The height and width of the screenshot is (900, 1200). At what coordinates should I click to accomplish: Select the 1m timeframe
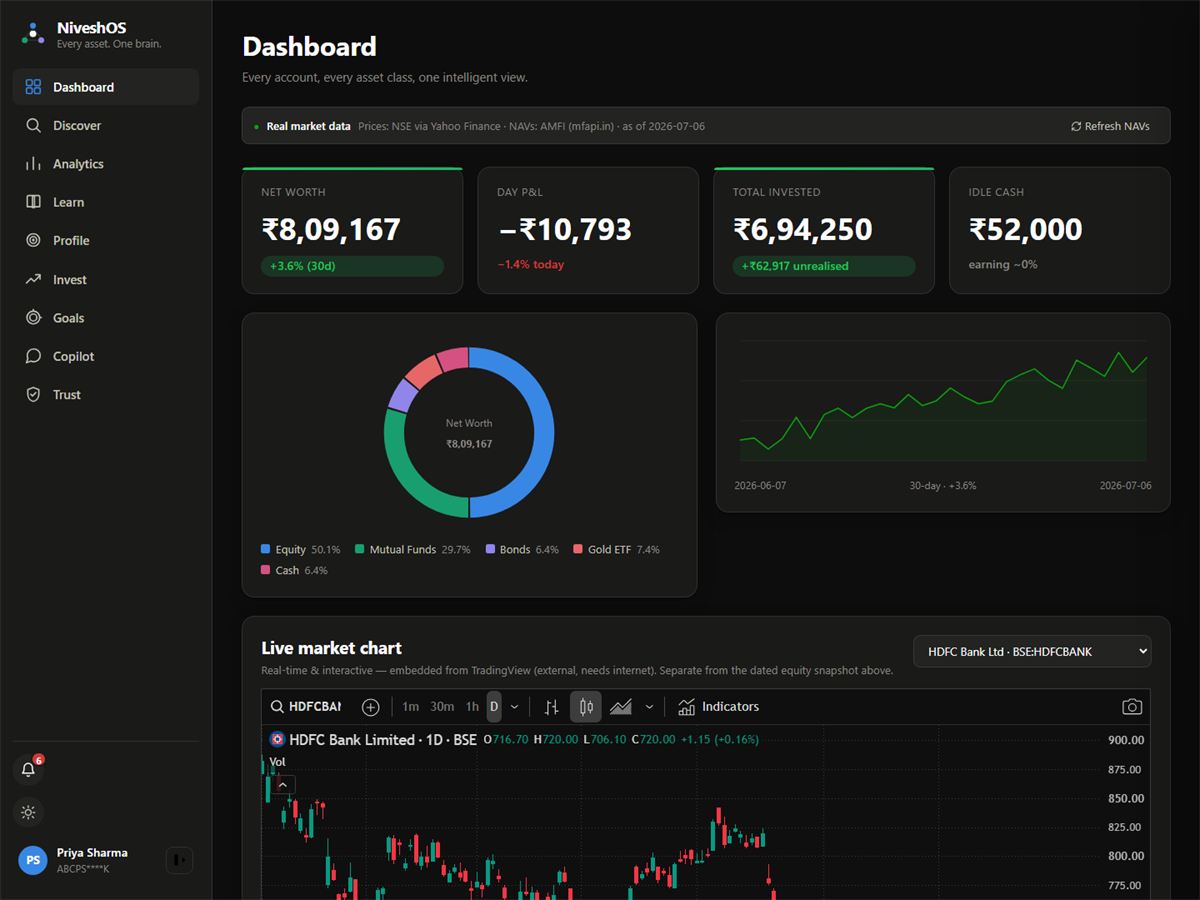click(x=411, y=707)
